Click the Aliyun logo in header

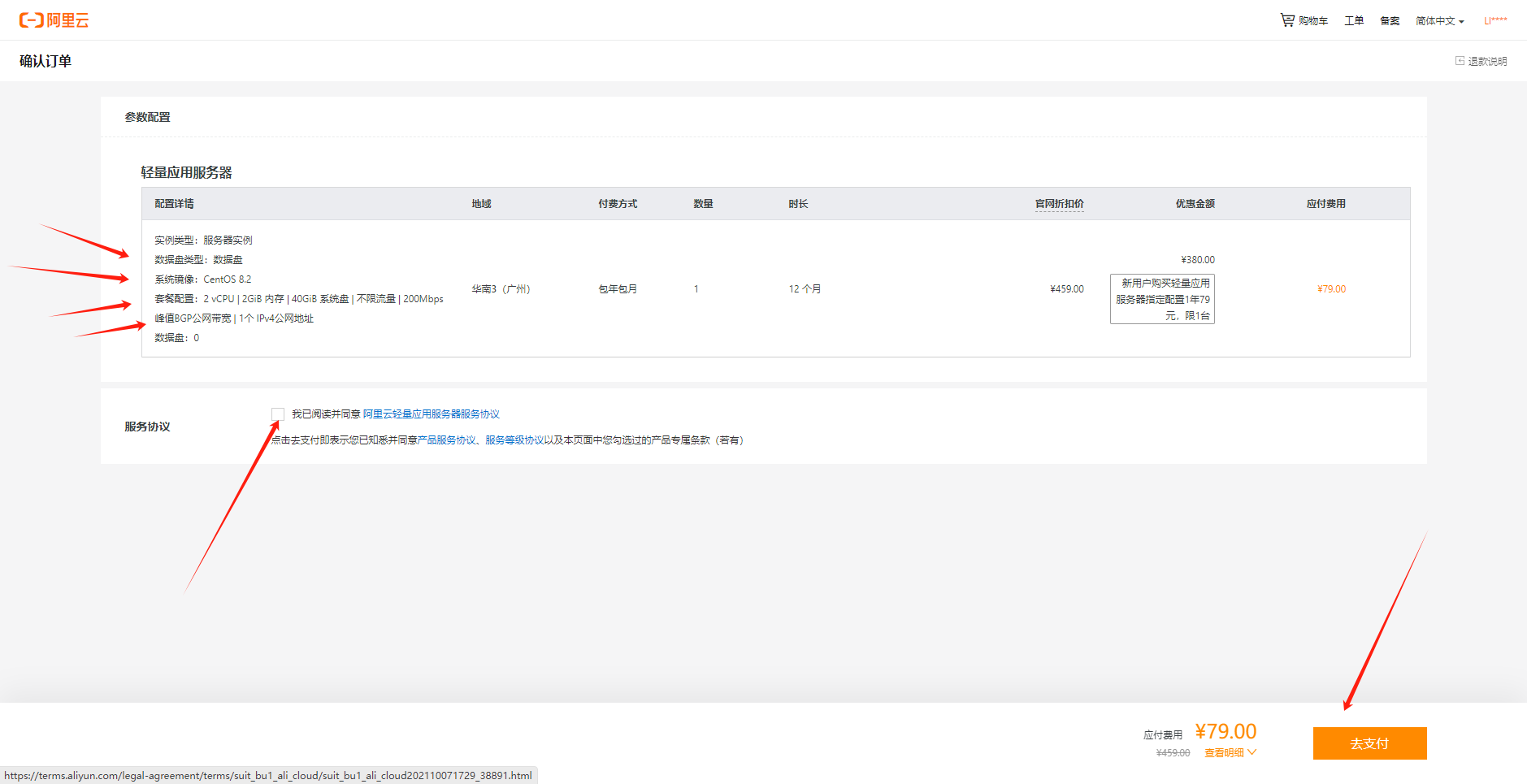coord(54,20)
